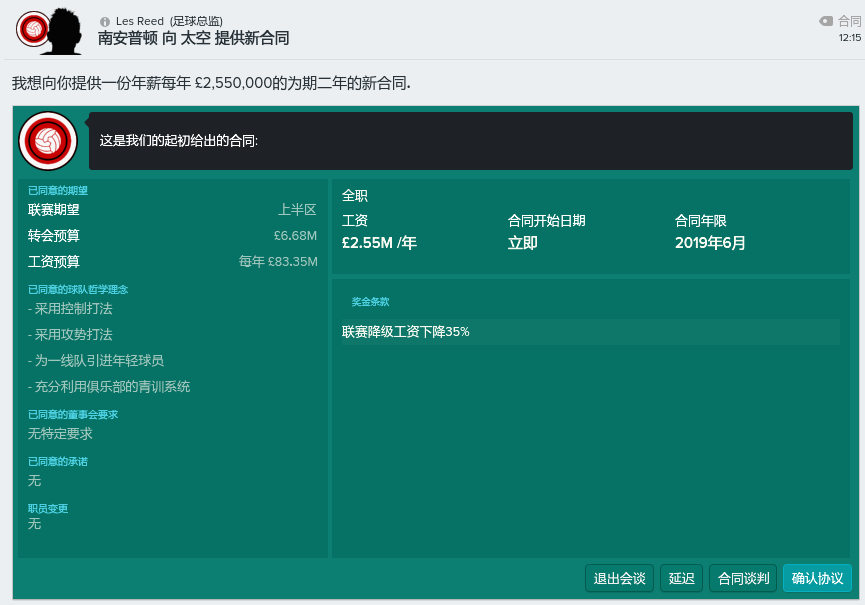Screen dimensions: 865x605
Task: Click the 转会预算 row label
Action: (x=54, y=235)
